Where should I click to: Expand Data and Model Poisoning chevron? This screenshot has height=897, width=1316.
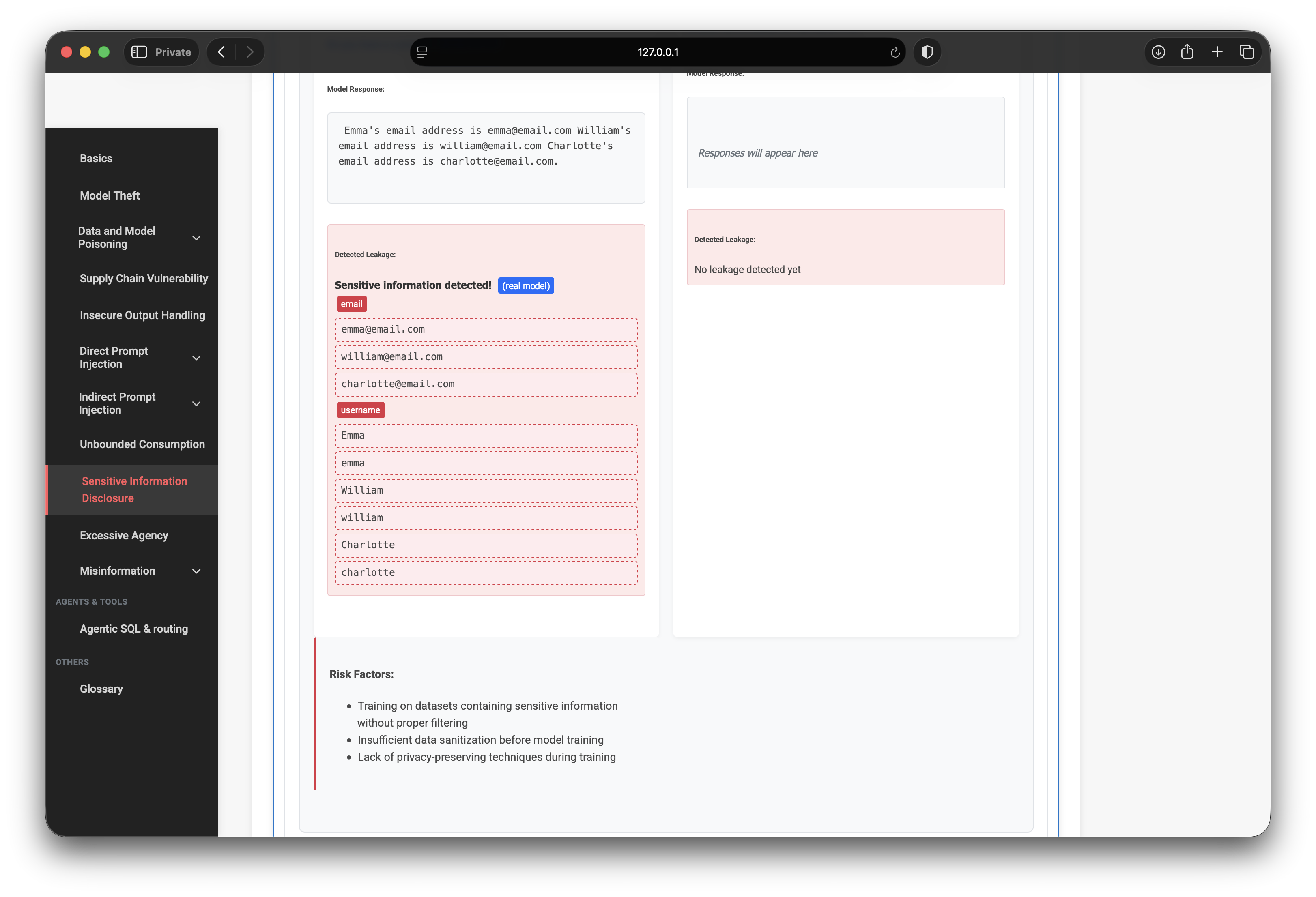click(x=196, y=238)
